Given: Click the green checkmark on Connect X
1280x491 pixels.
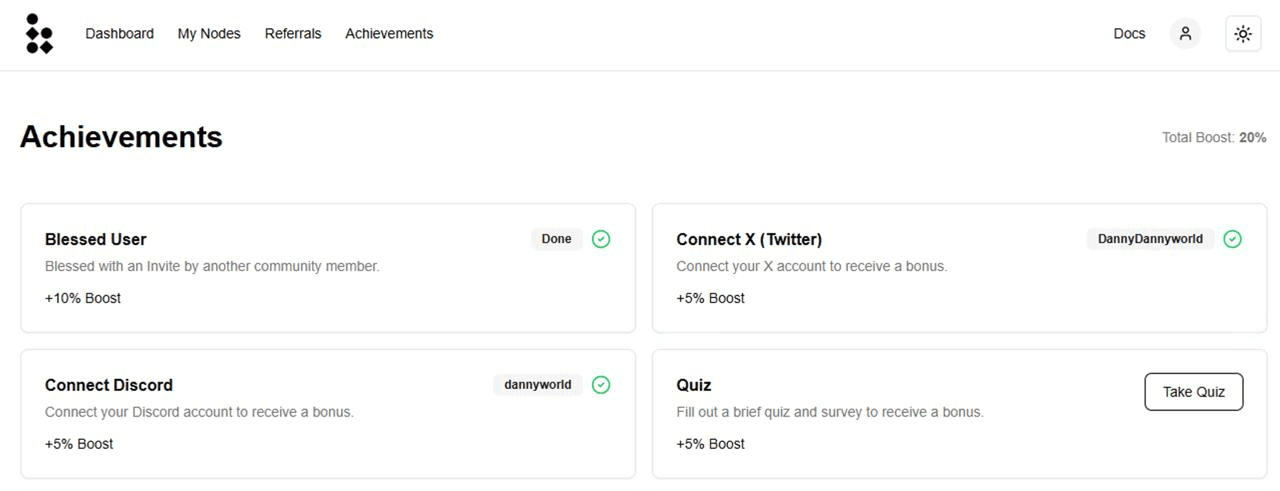Looking at the screenshot, I should coord(1233,239).
